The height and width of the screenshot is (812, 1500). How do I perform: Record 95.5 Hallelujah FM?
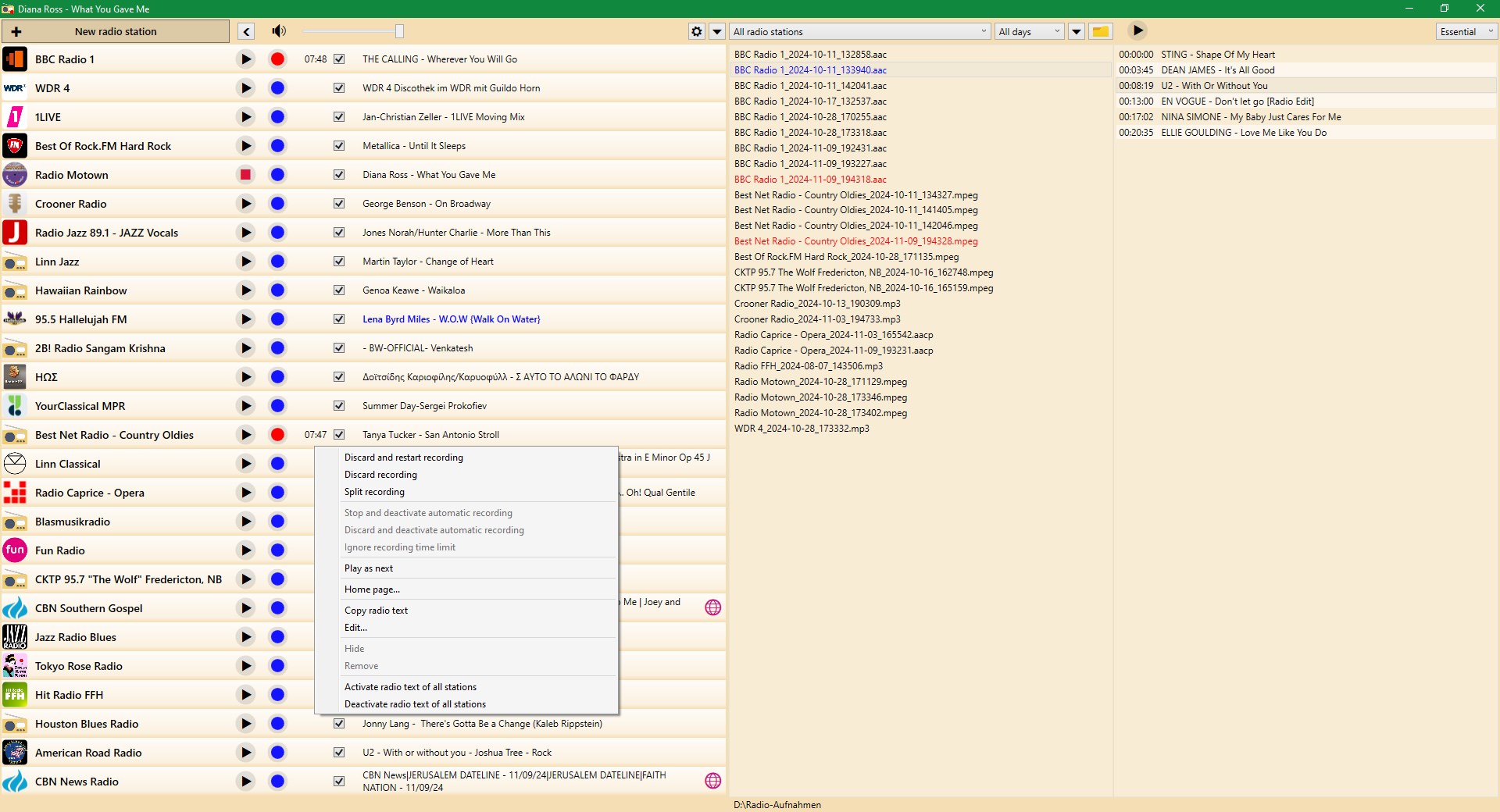[277, 319]
